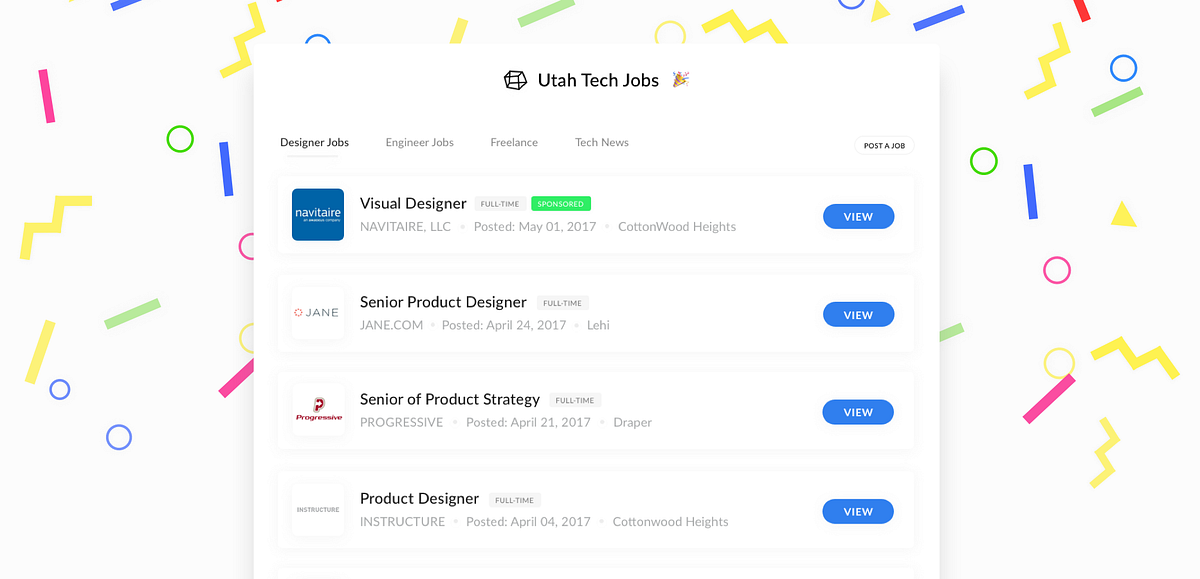
Task: View the Instructure Product Designer job
Action: 858,511
